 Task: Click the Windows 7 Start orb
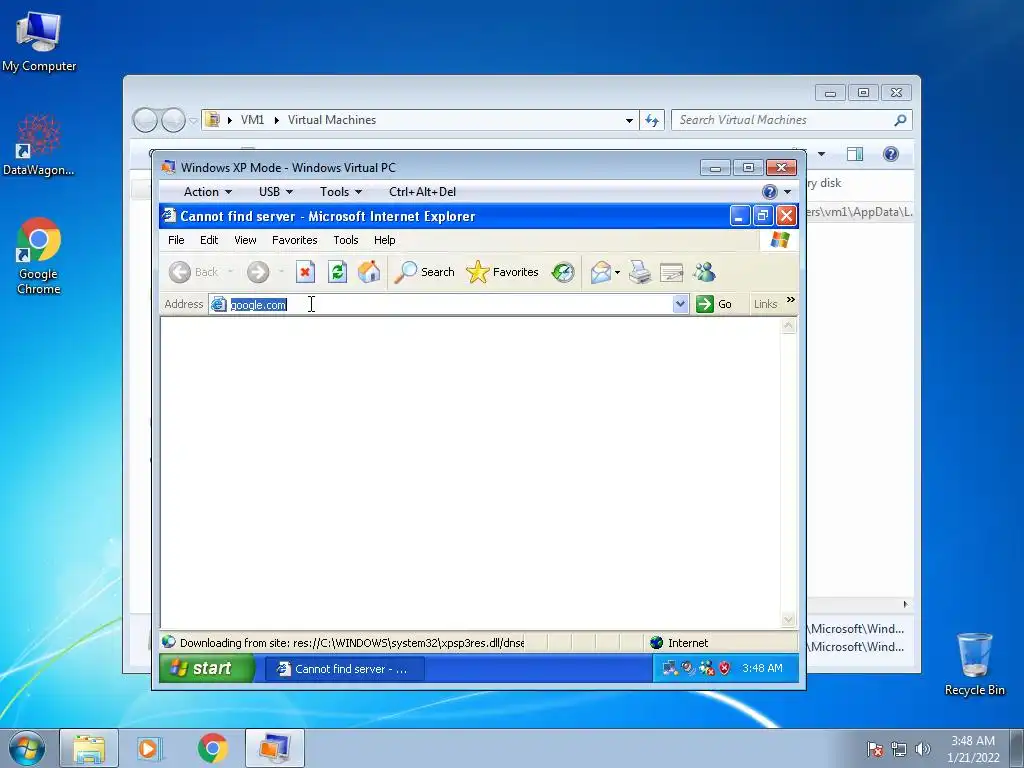click(x=27, y=748)
